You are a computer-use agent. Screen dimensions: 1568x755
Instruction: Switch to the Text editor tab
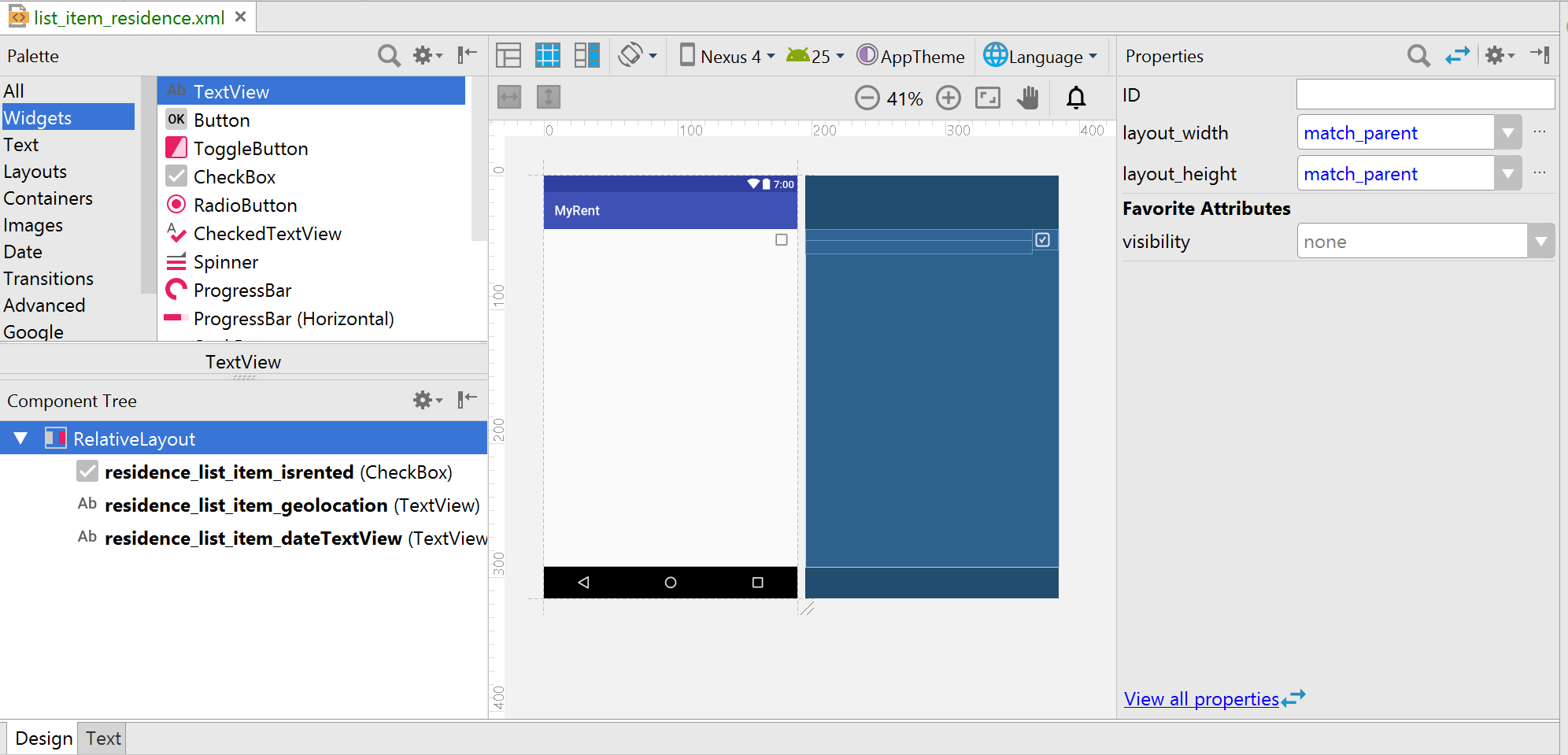[x=103, y=738]
